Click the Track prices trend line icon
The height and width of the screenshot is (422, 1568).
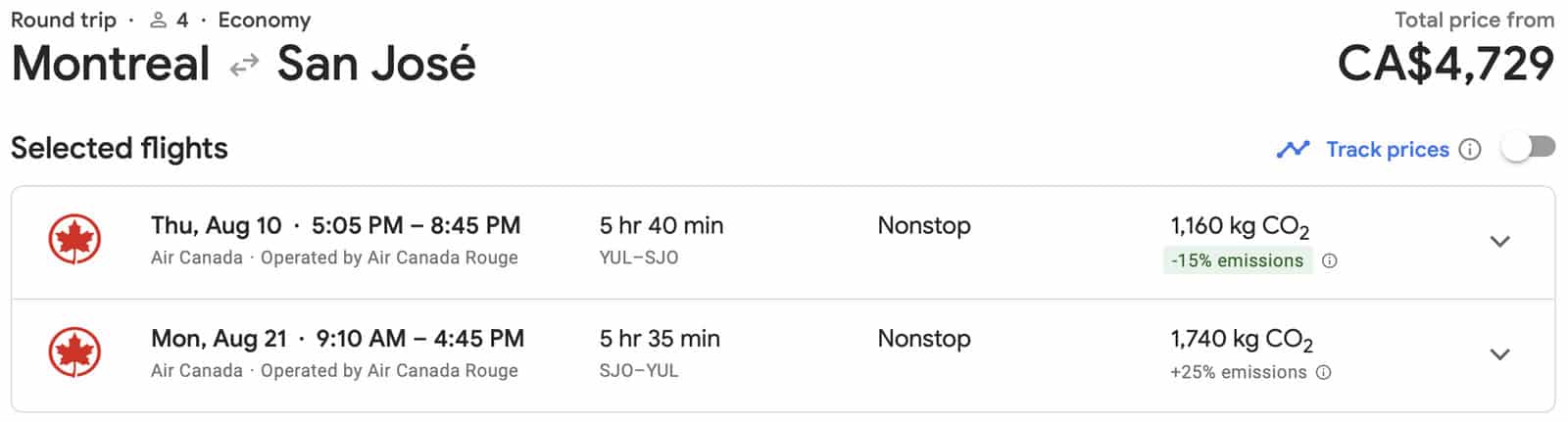pyautogui.click(x=1293, y=149)
